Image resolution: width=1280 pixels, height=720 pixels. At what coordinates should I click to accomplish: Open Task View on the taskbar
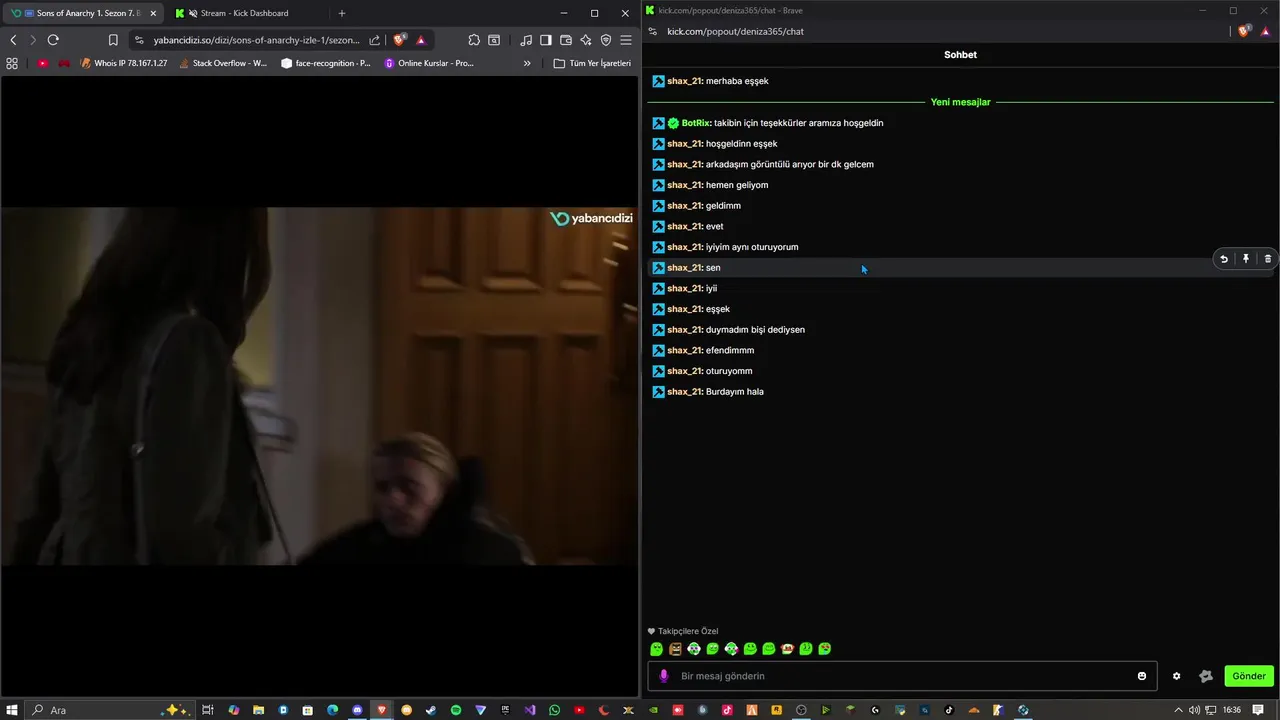(208, 710)
